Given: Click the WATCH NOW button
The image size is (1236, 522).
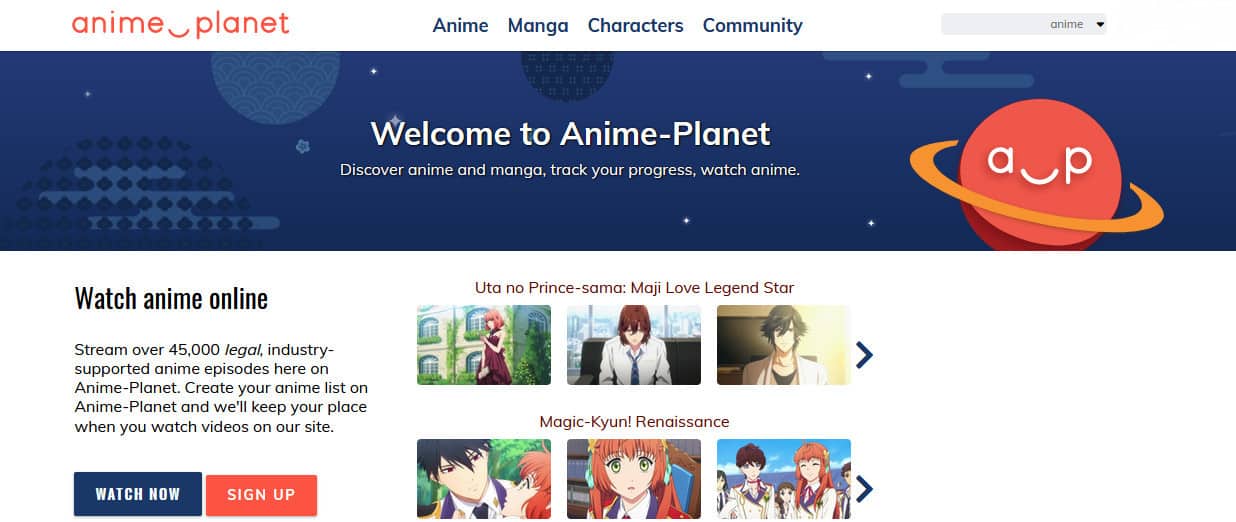Looking at the screenshot, I should click(138, 494).
